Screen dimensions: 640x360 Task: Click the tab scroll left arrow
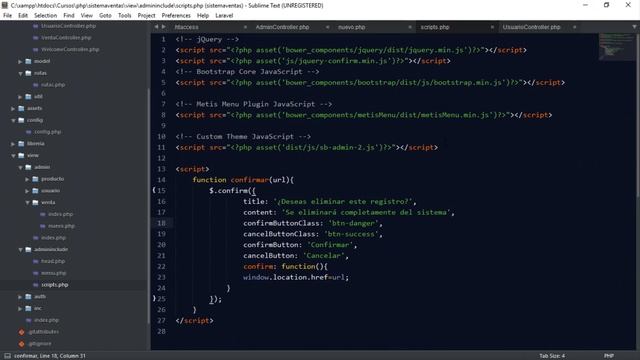(x=156, y=27)
